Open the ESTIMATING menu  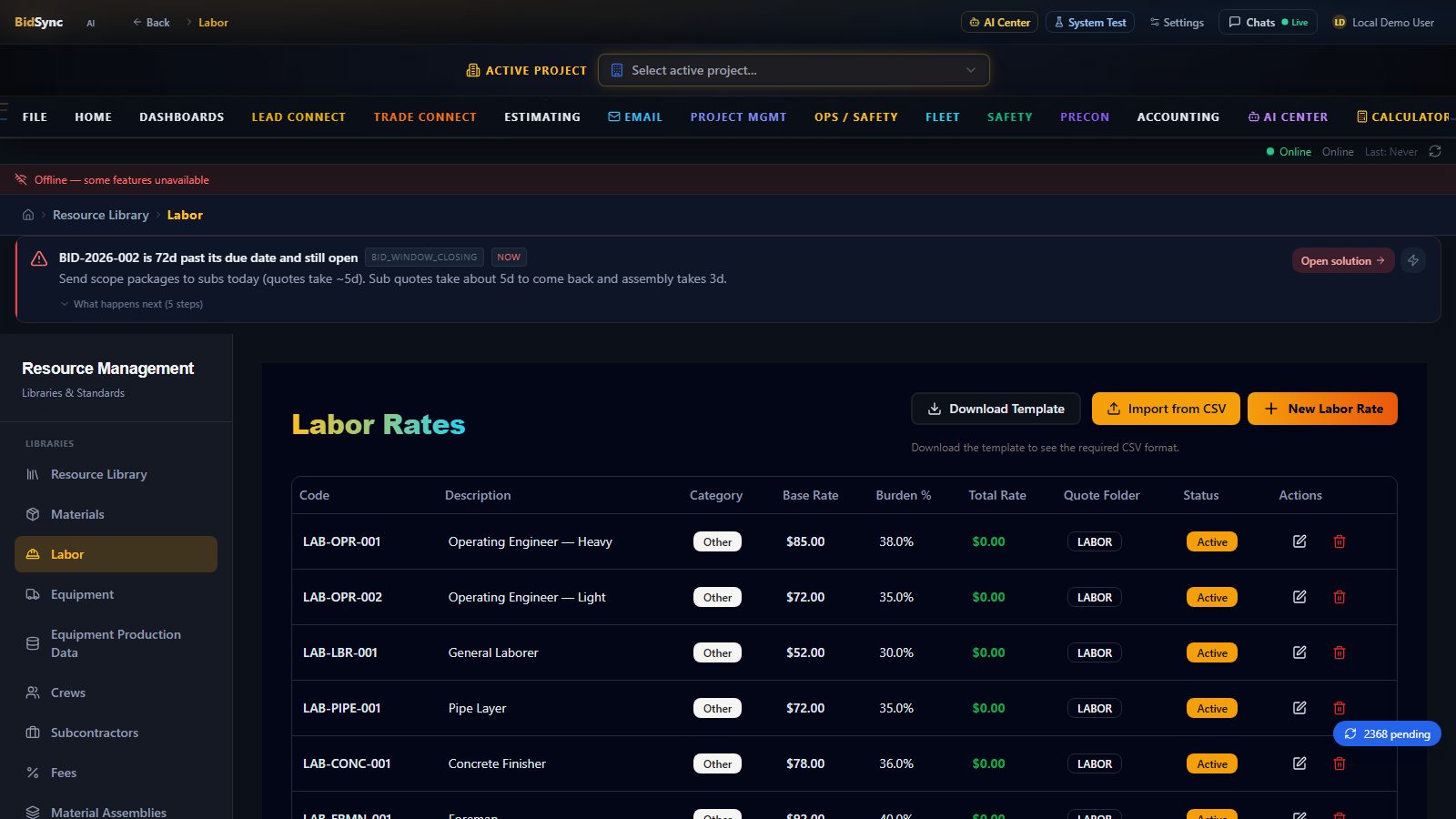tap(542, 116)
